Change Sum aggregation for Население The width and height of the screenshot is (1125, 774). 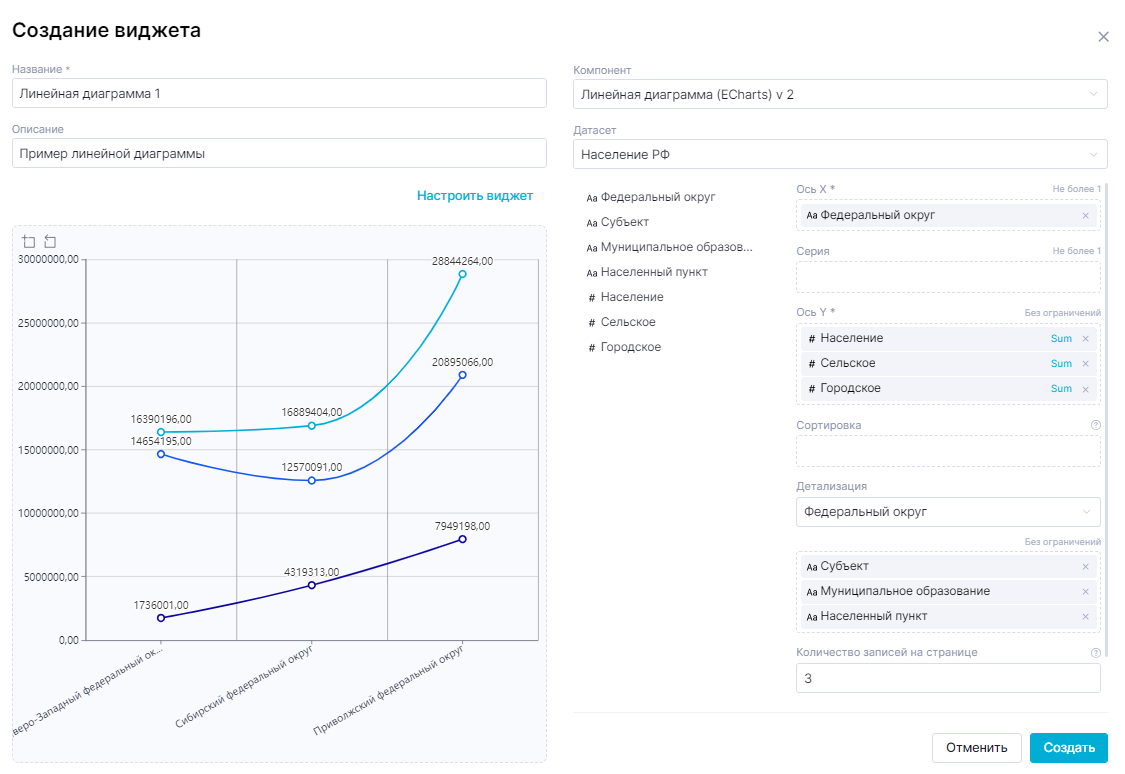coord(1061,338)
